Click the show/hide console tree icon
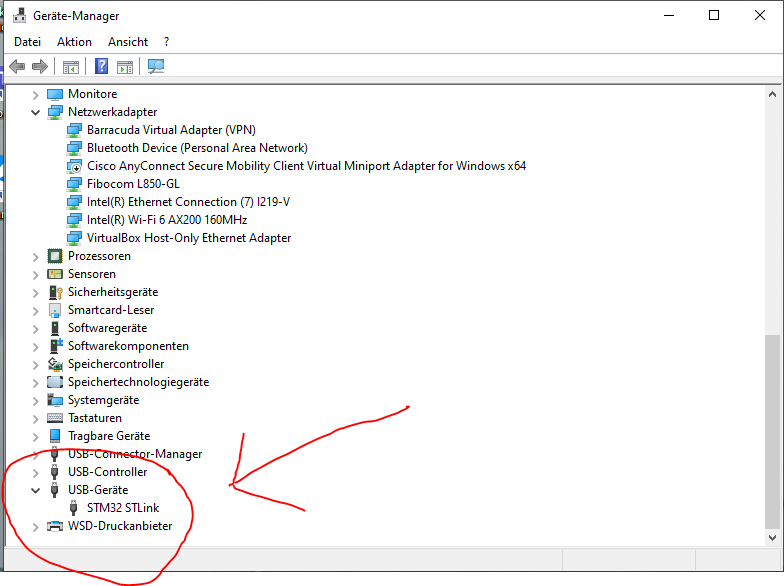Screen dimensions: 784x586 click(71, 67)
